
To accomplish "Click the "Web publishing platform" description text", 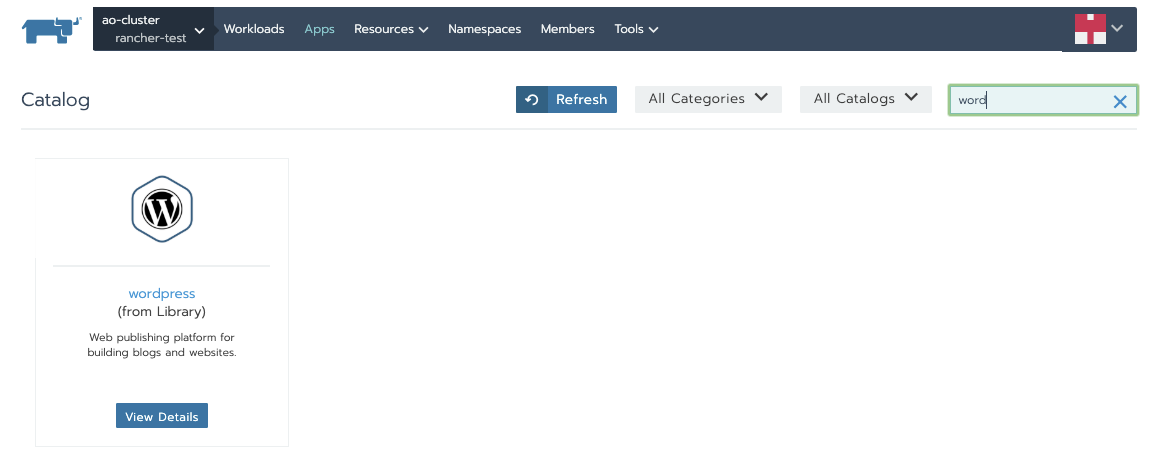I will pyautogui.click(x=161, y=345).
